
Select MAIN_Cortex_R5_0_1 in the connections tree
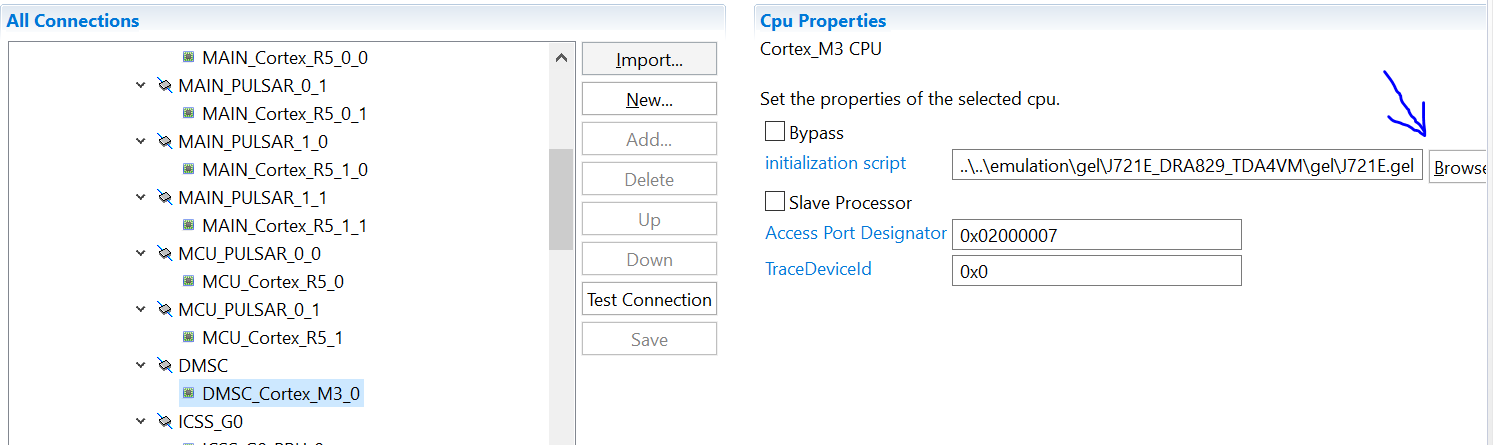(x=284, y=114)
